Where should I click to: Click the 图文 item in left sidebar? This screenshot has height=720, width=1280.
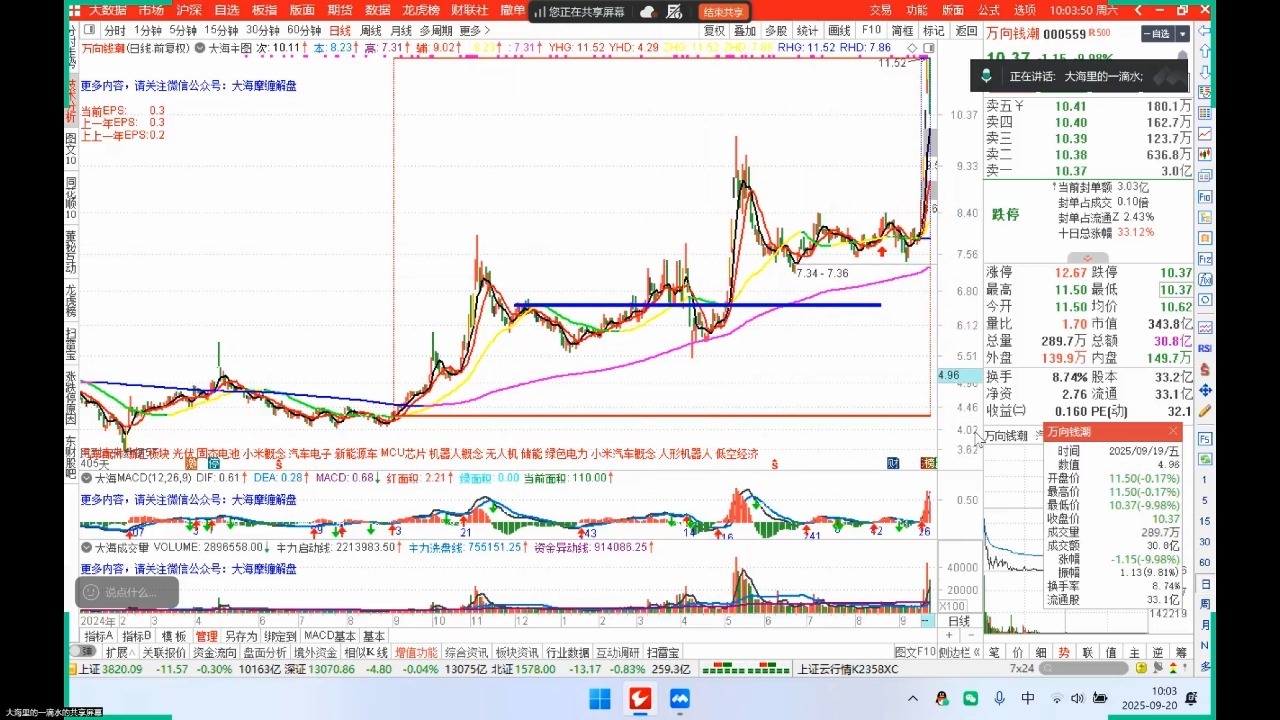72,147
